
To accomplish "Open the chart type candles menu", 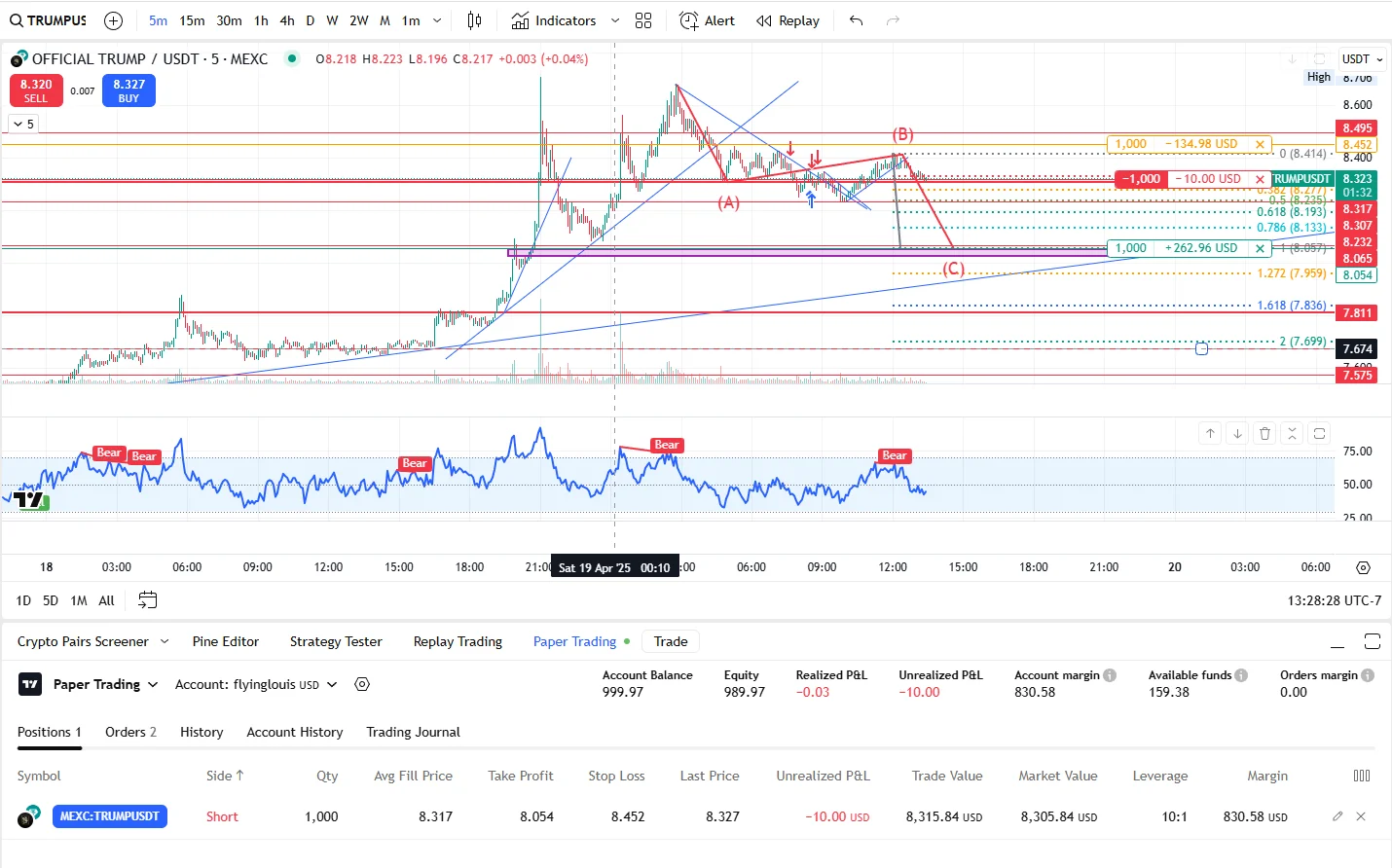I will tap(474, 20).
